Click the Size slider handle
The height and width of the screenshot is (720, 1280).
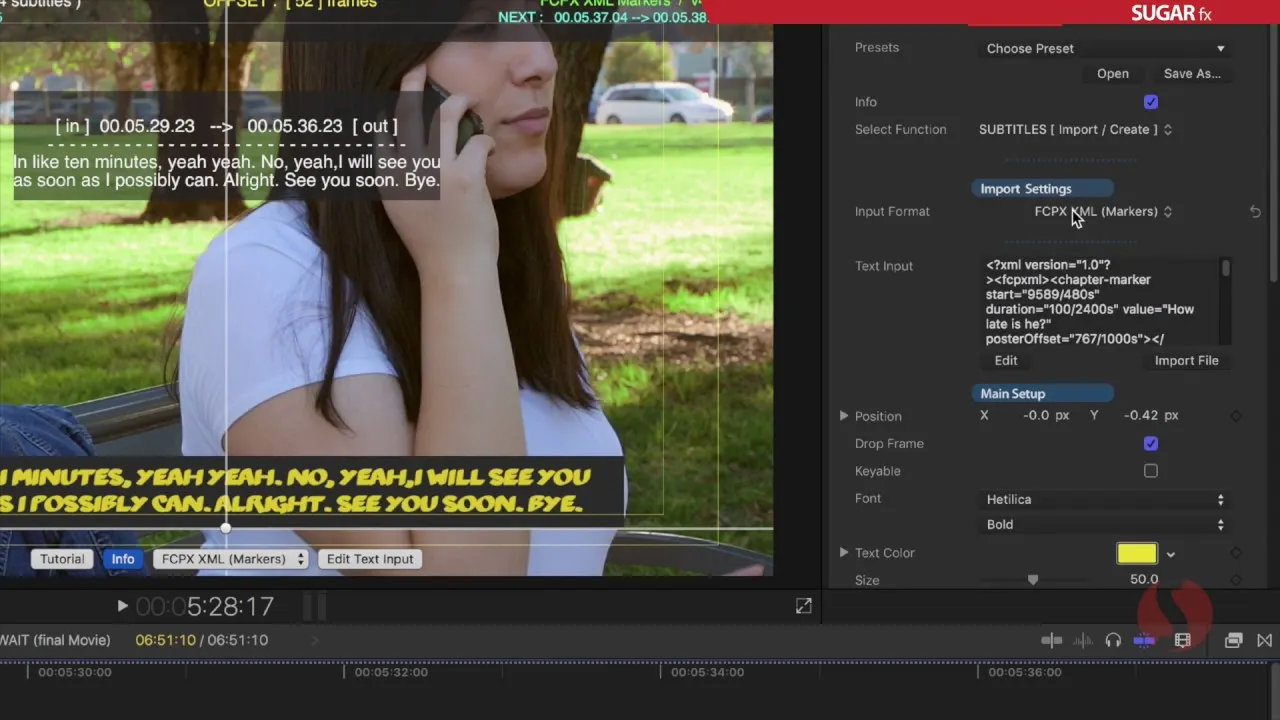(x=1033, y=580)
